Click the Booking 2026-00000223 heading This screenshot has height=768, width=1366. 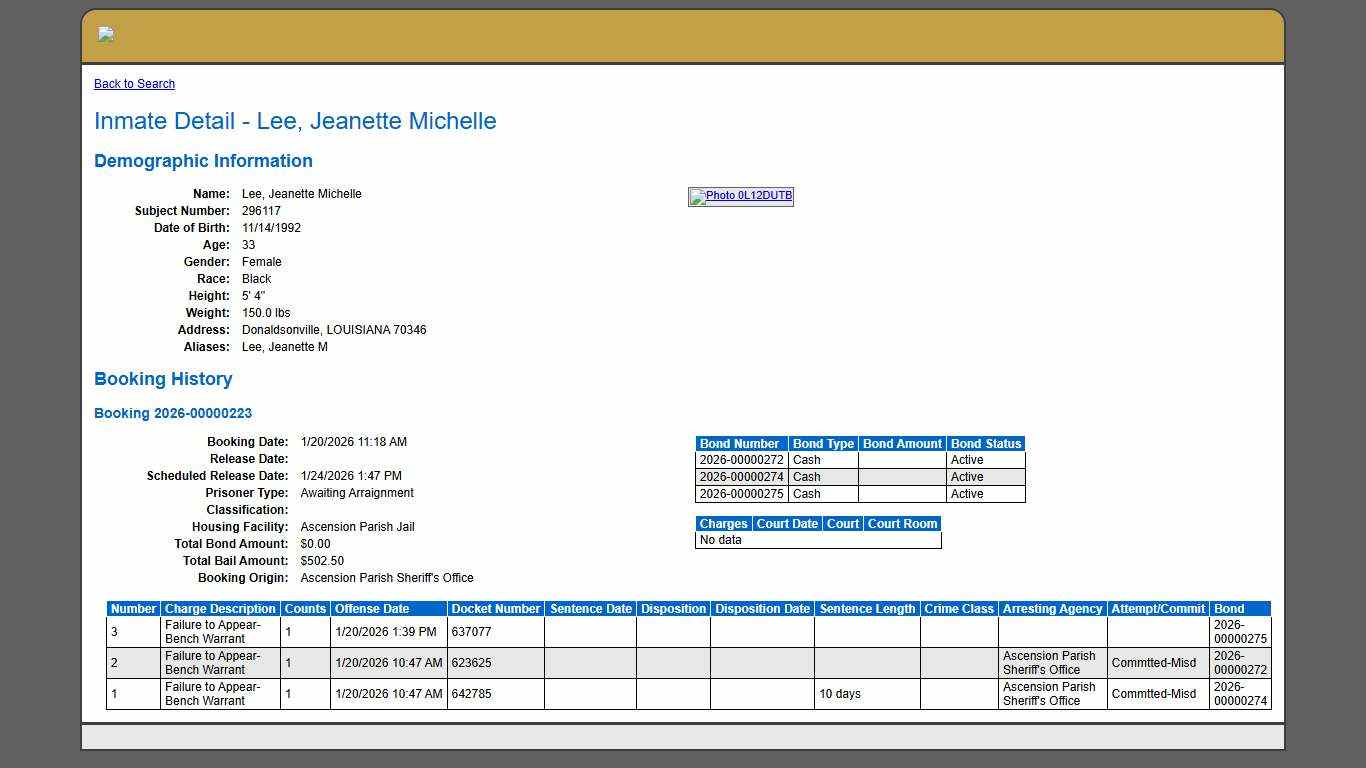[173, 414]
